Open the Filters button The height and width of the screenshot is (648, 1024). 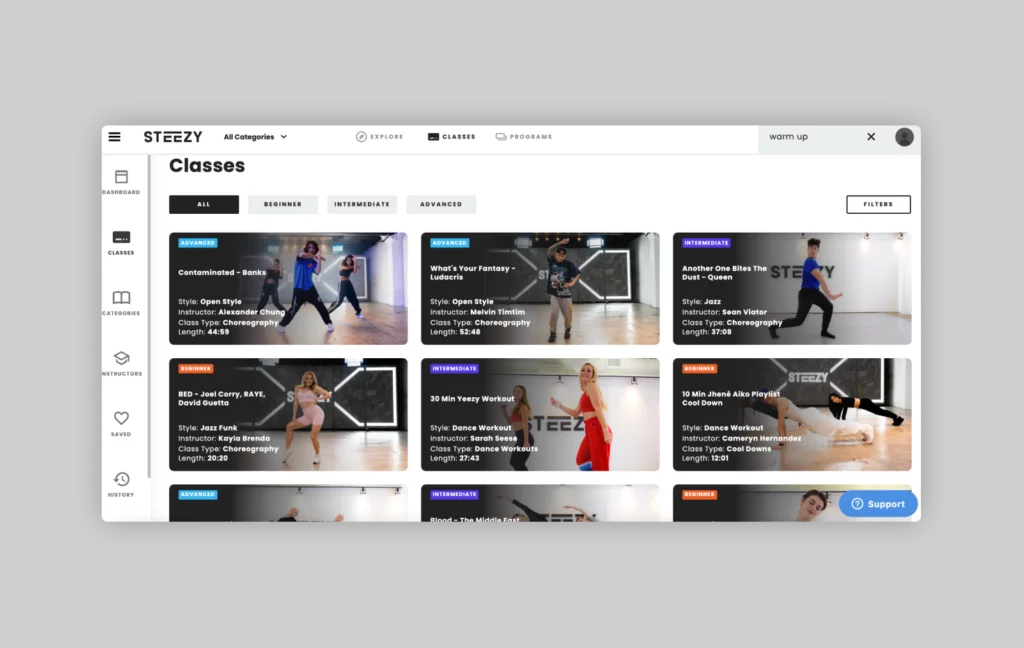(x=878, y=204)
